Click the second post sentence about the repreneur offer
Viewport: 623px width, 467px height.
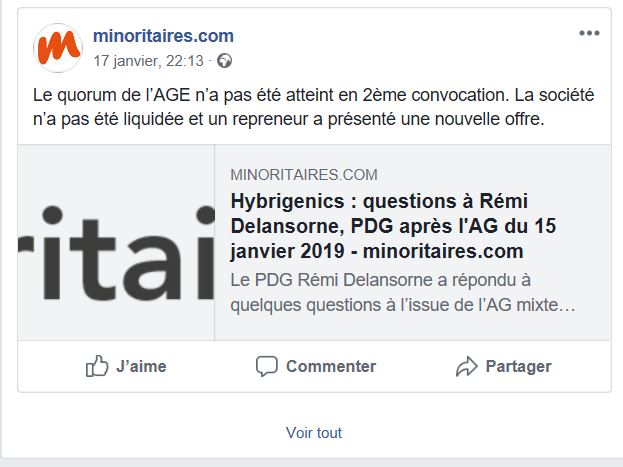(x=288, y=119)
